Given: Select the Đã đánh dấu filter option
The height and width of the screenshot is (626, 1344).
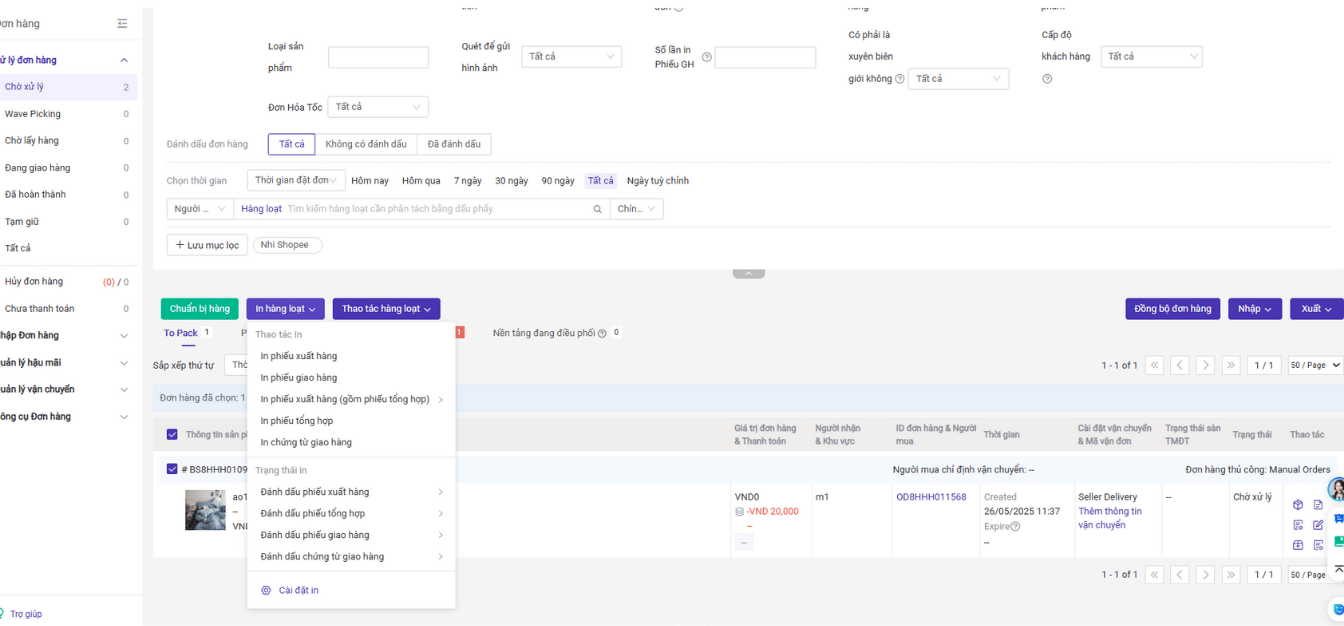Looking at the screenshot, I should pos(454,144).
